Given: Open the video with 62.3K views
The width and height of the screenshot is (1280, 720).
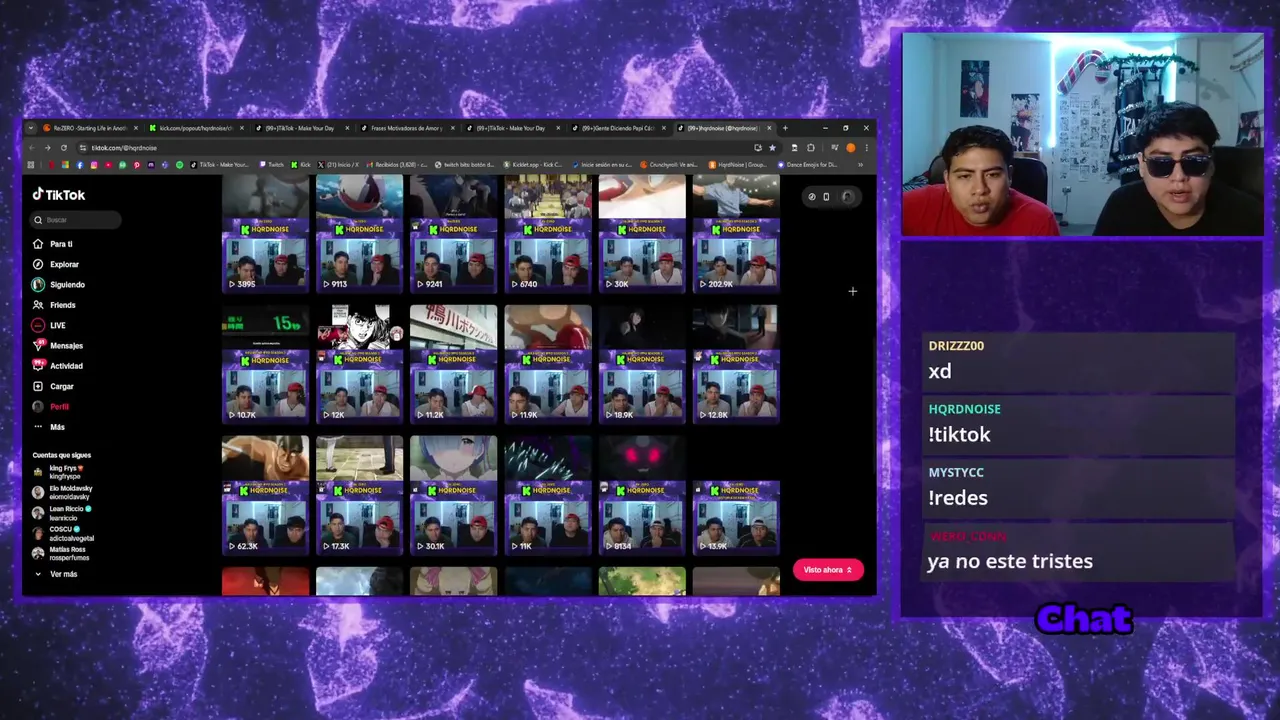Looking at the screenshot, I should pyautogui.click(x=265, y=495).
